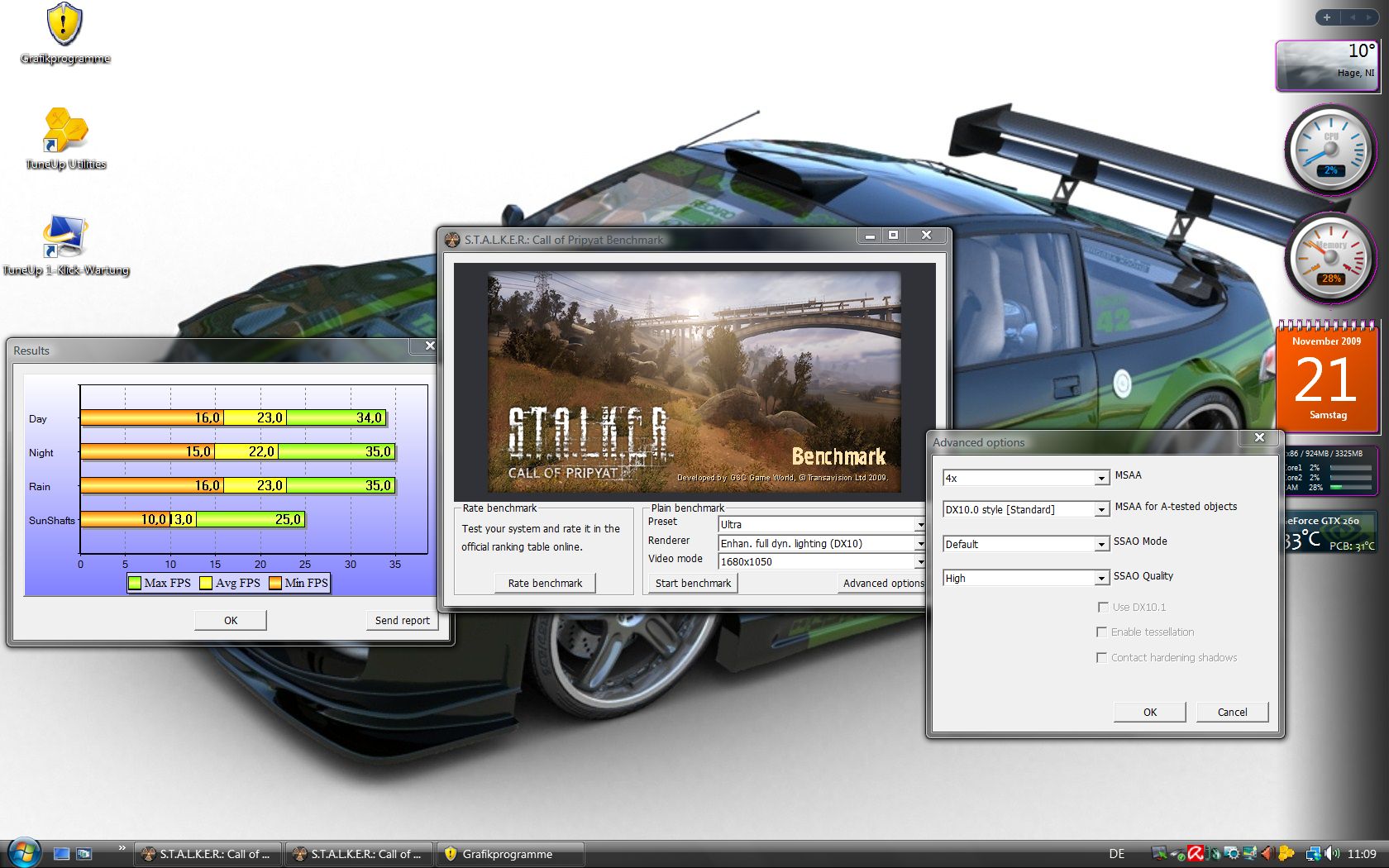Click the monitor with green arrow tray icon
The width and height of the screenshot is (1389, 868).
tap(1160, 853)
